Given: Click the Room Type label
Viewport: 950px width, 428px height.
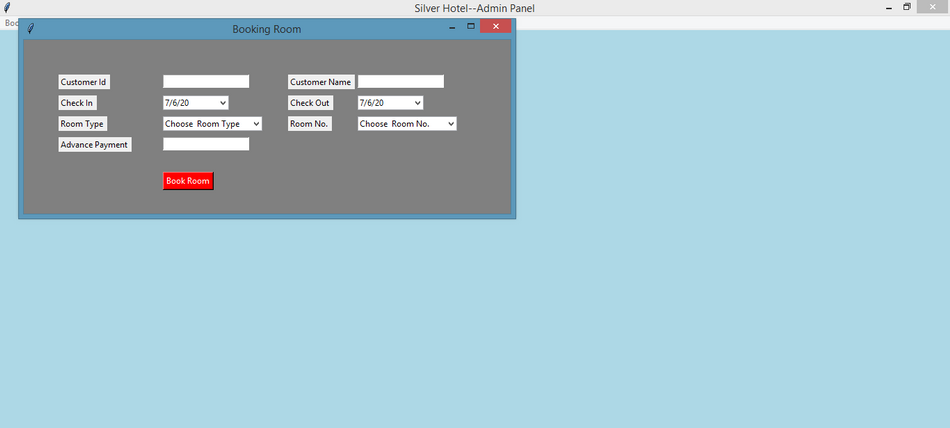Looking at the screenshot, I should pos(82,124).
